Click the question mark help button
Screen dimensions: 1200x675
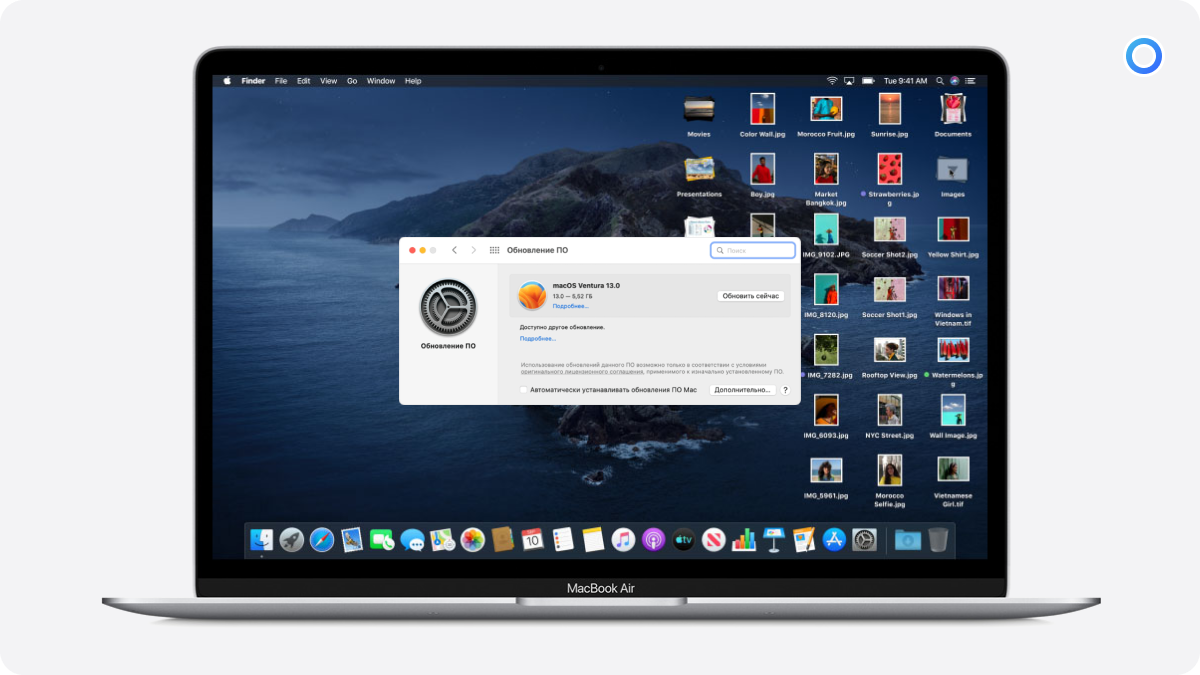tap(785, 390)
